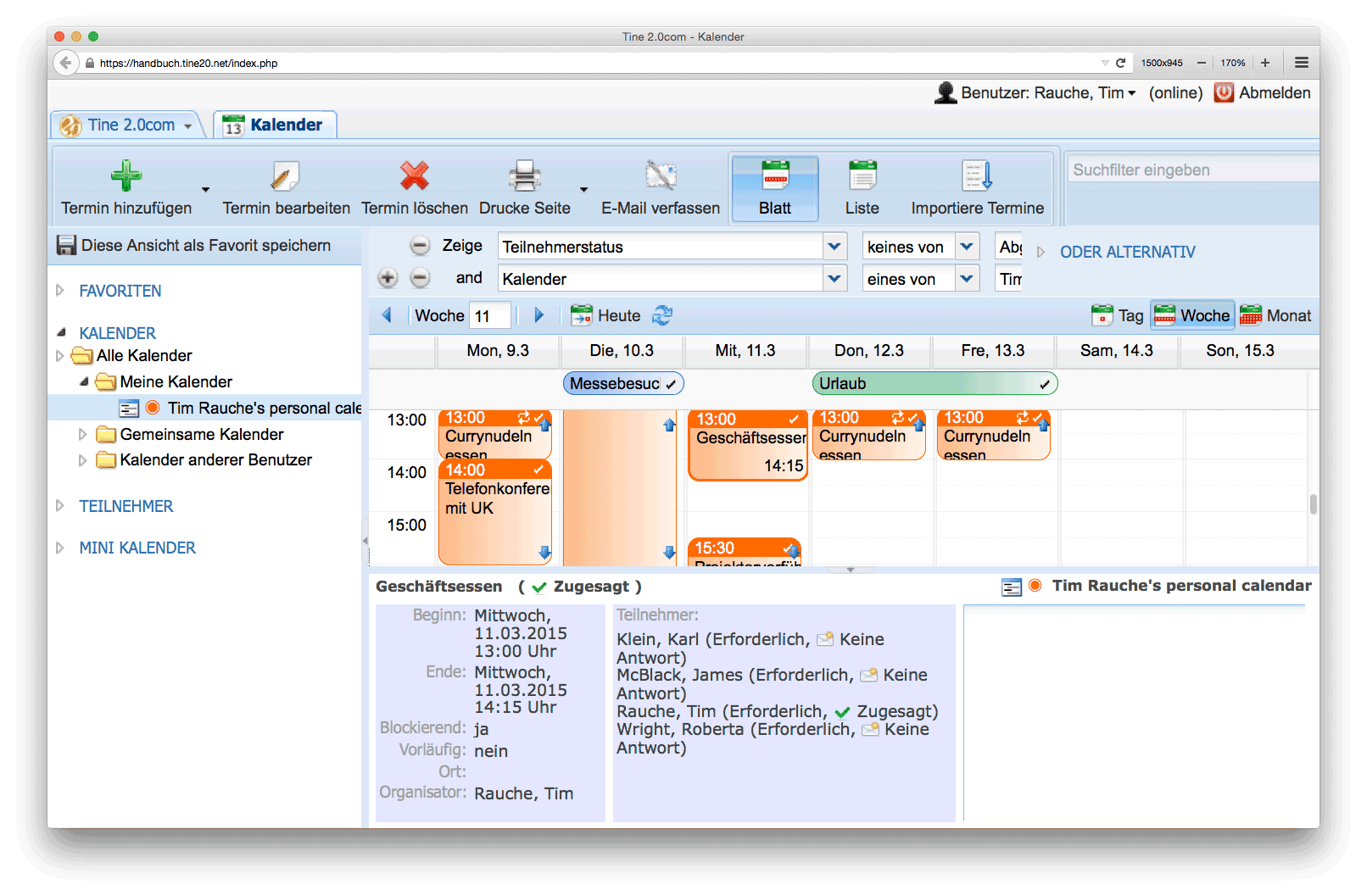The image size is (1367, 896).
Task: Click the floppy disk save-as-favorite icon
Action: pos(66,246)
